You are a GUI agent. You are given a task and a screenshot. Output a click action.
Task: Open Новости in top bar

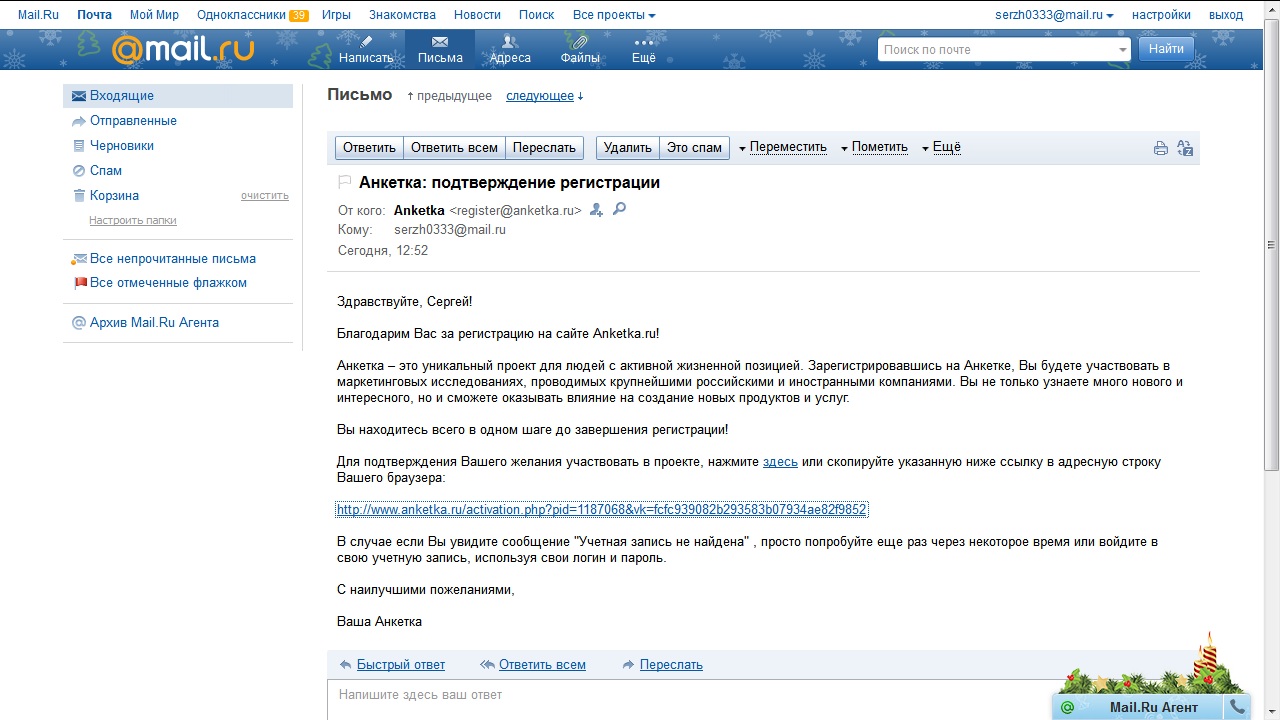477,15
